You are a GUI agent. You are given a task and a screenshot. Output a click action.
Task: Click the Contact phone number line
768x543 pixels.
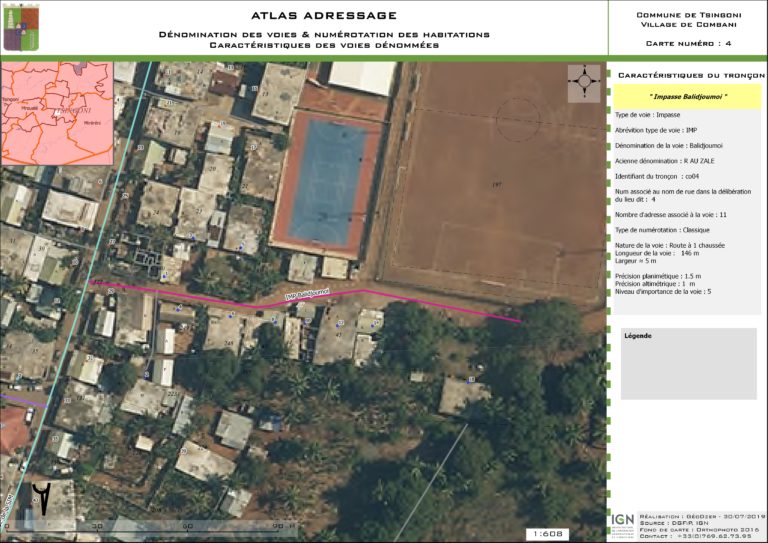[x=695, y=536]
